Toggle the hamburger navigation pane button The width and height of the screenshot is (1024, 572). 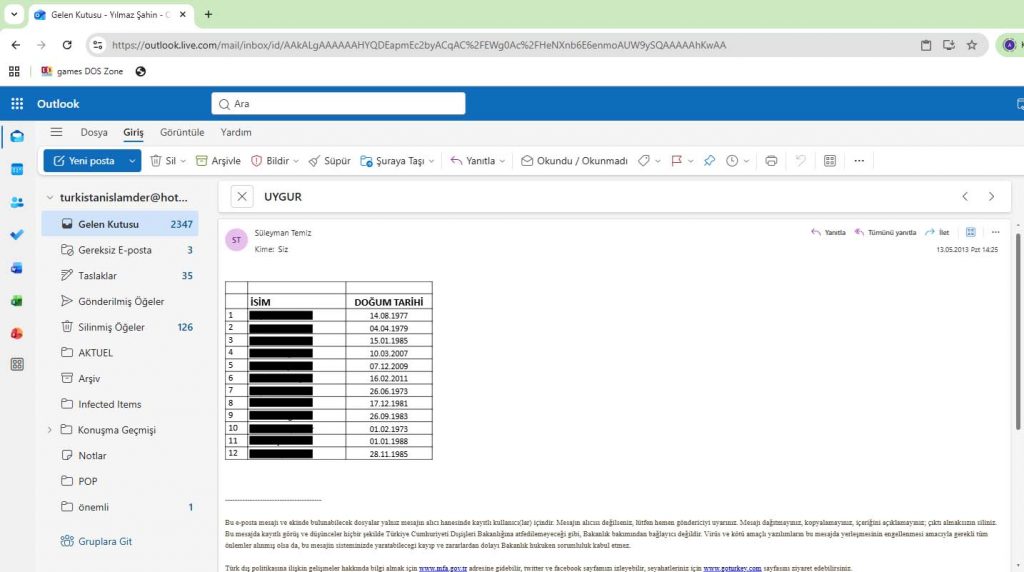(x=56, y=132)
